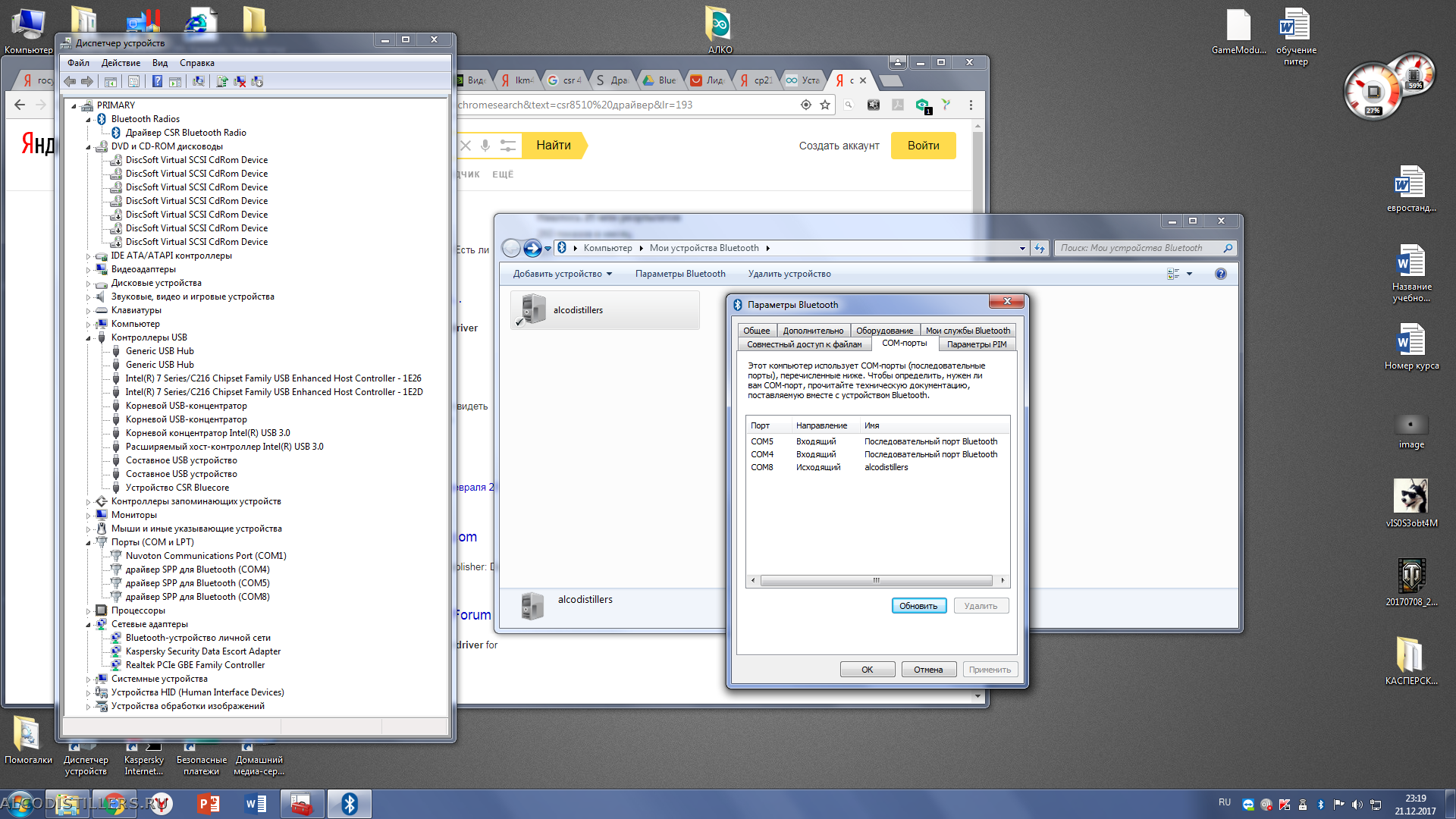Viewport: 1456px width, 819px height.
Task: Open the АЛКО folder on the desktop
Action: click(719, 30)
